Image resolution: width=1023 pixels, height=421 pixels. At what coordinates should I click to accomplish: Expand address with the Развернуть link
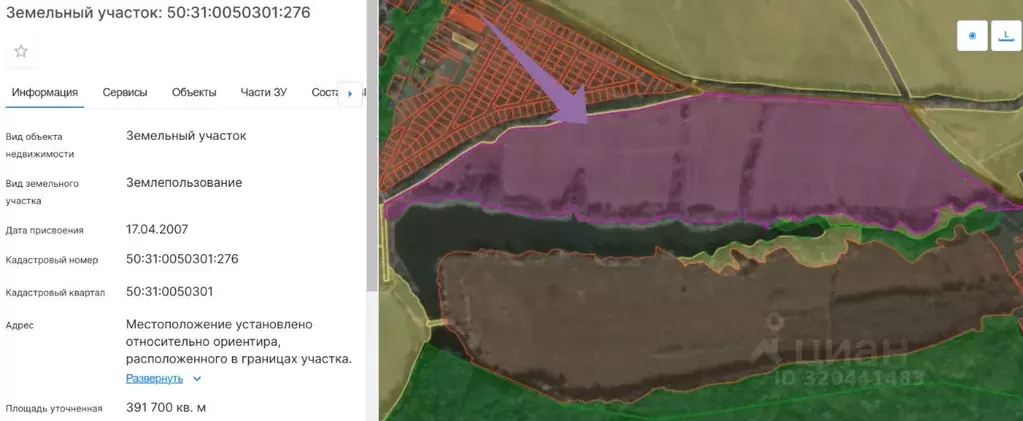(x=155, y=379)
